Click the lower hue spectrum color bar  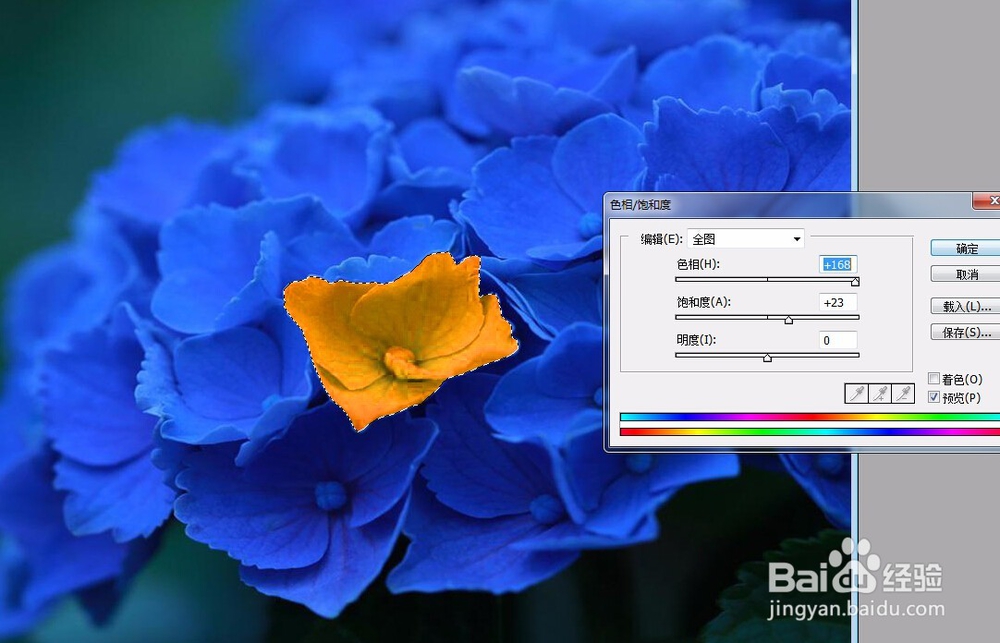pos(810,432)
